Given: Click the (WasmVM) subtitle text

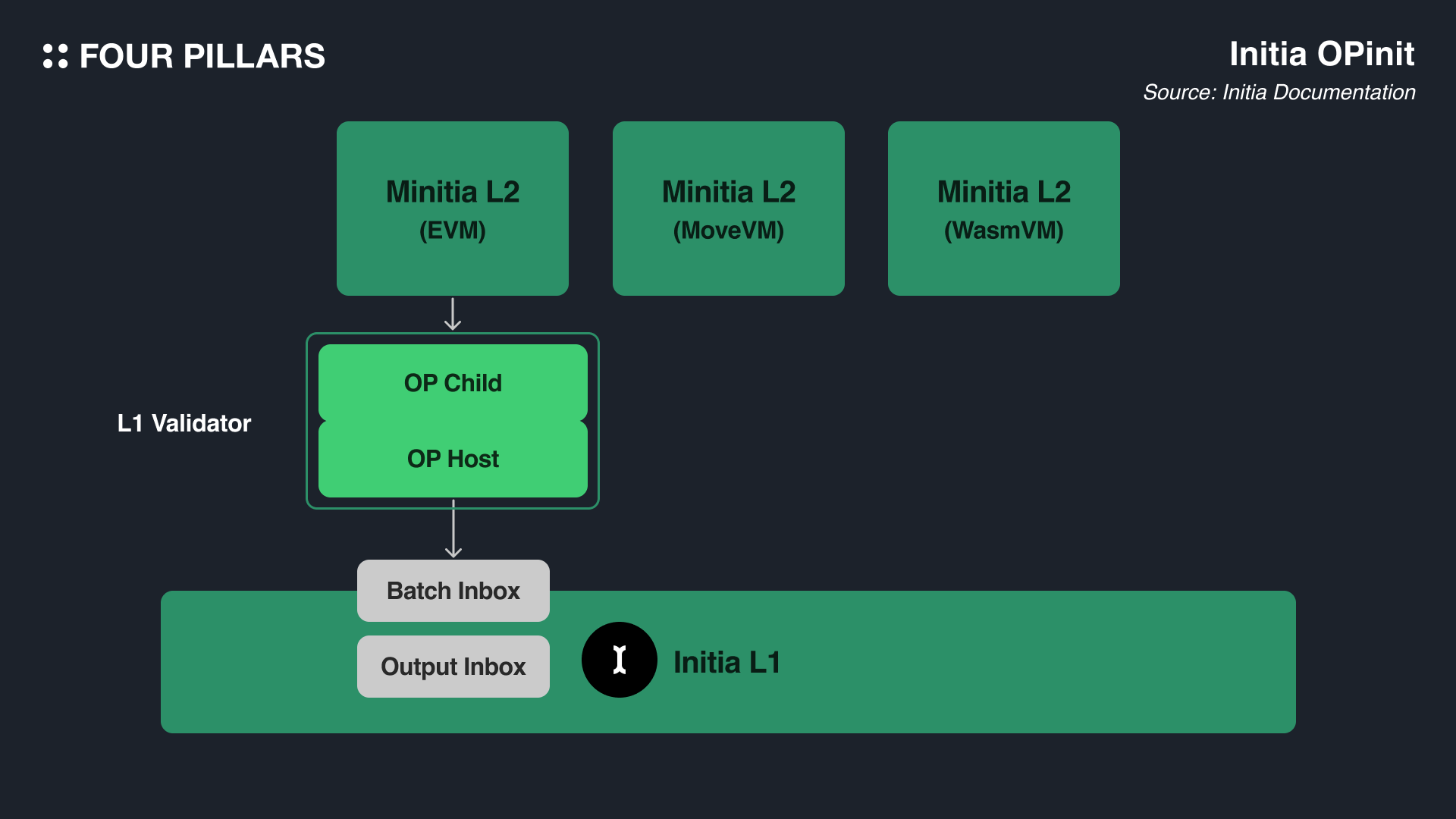Looking at the screenshot, I should (x=1003, y=231).
